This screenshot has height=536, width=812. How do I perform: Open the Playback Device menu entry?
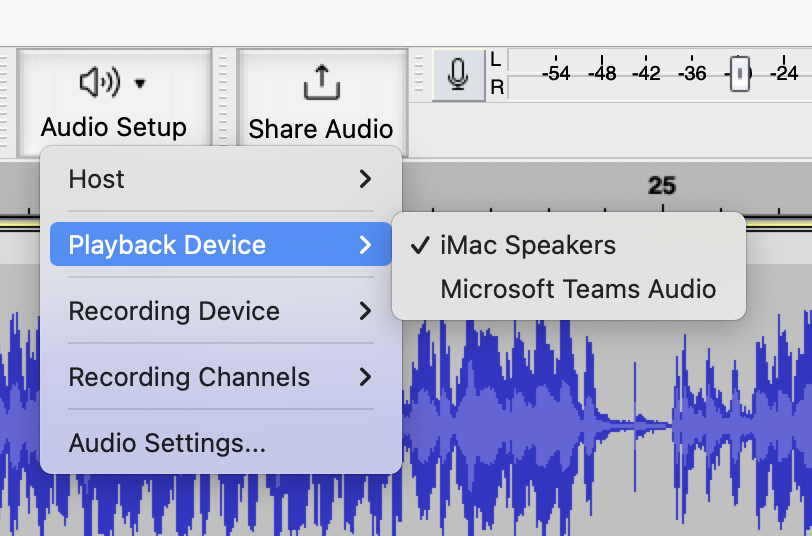[x=221, y=244]
